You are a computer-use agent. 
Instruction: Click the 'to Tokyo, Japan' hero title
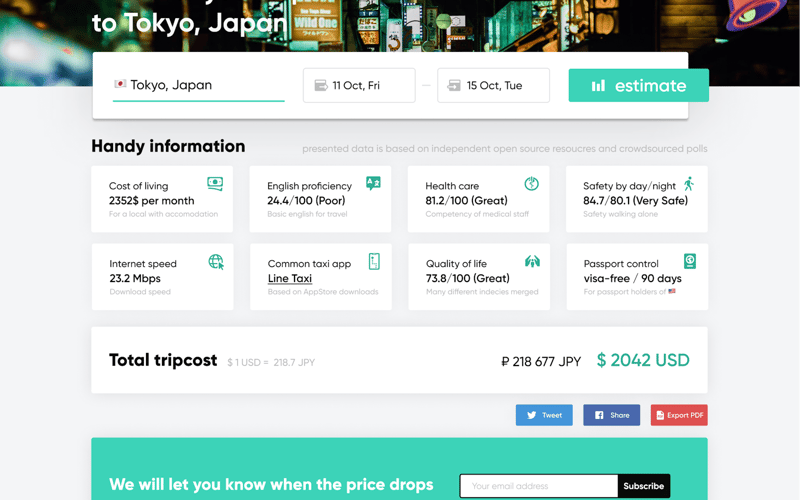(x=189, y=23)
